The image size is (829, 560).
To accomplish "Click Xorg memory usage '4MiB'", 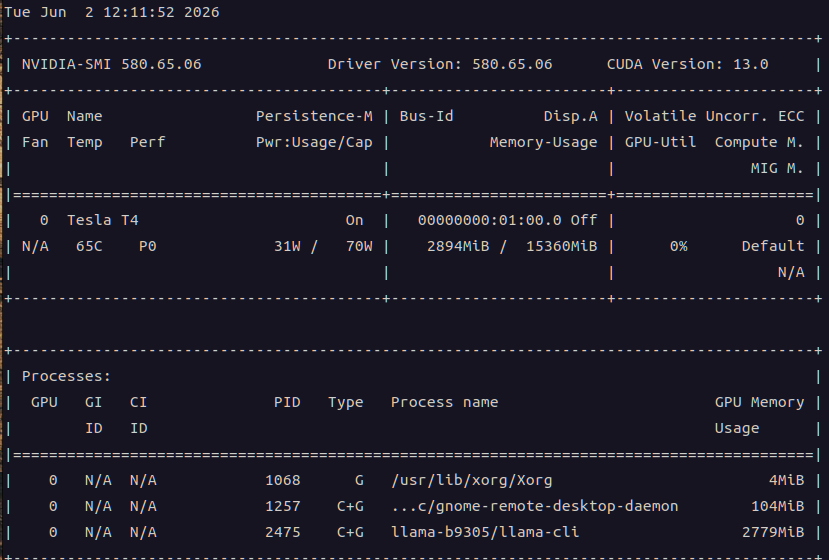I will coord(786,481).
